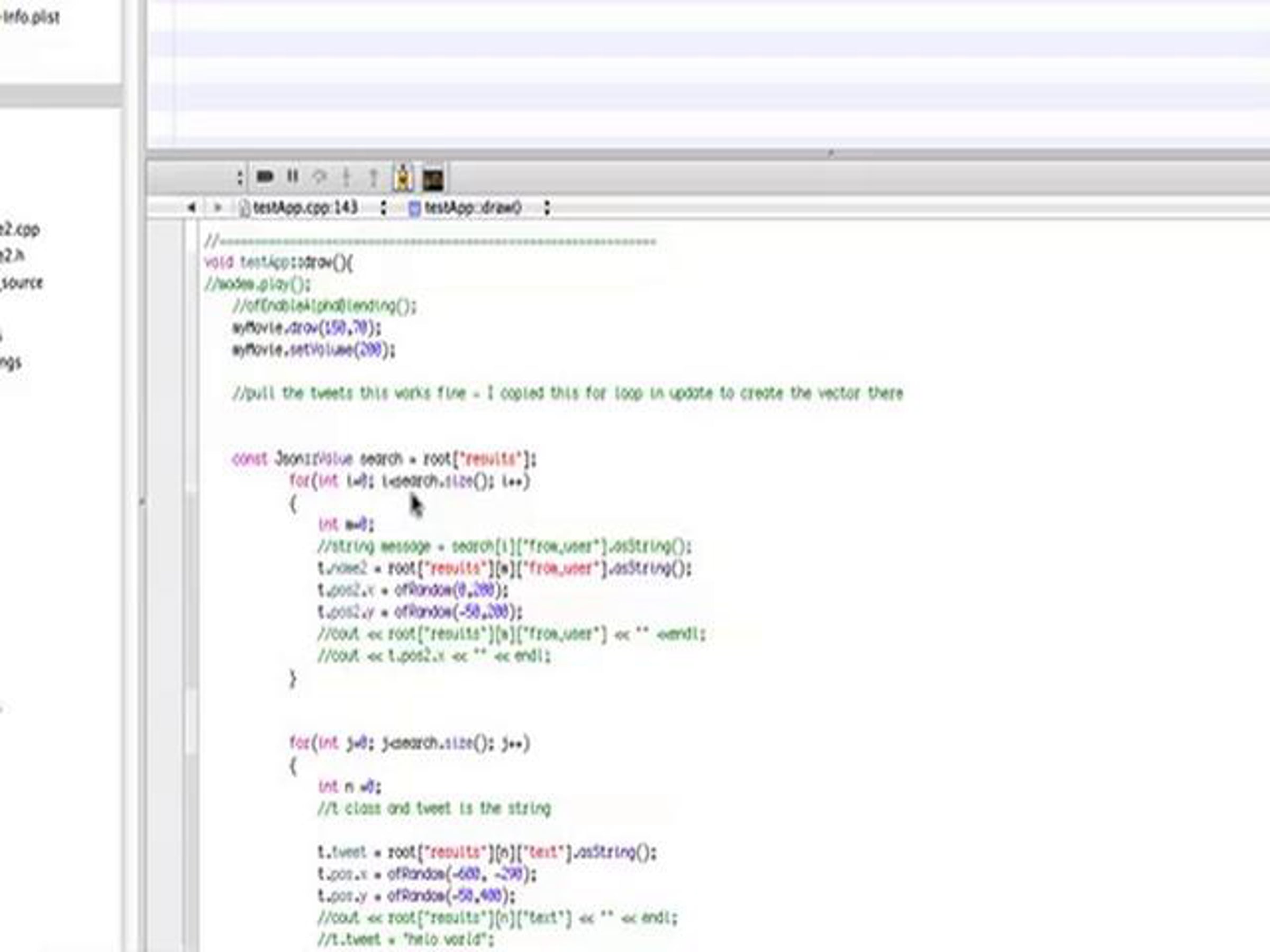Click the t.pos.y = ofRandom line
The height and width of the screenshot is (952, 1270).
416,896
